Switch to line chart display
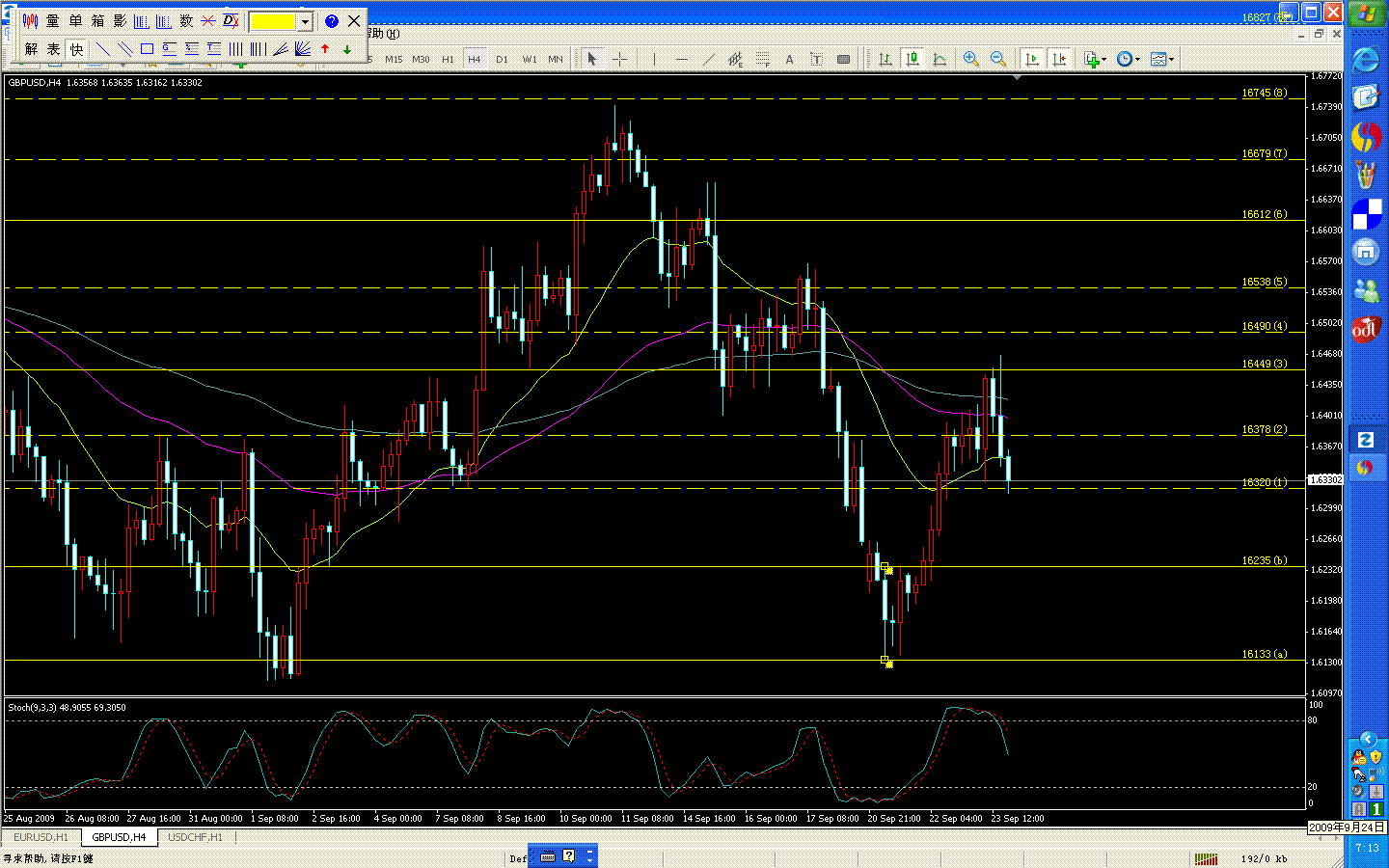This screenshot has height=868, width=1389. [939, 59]
